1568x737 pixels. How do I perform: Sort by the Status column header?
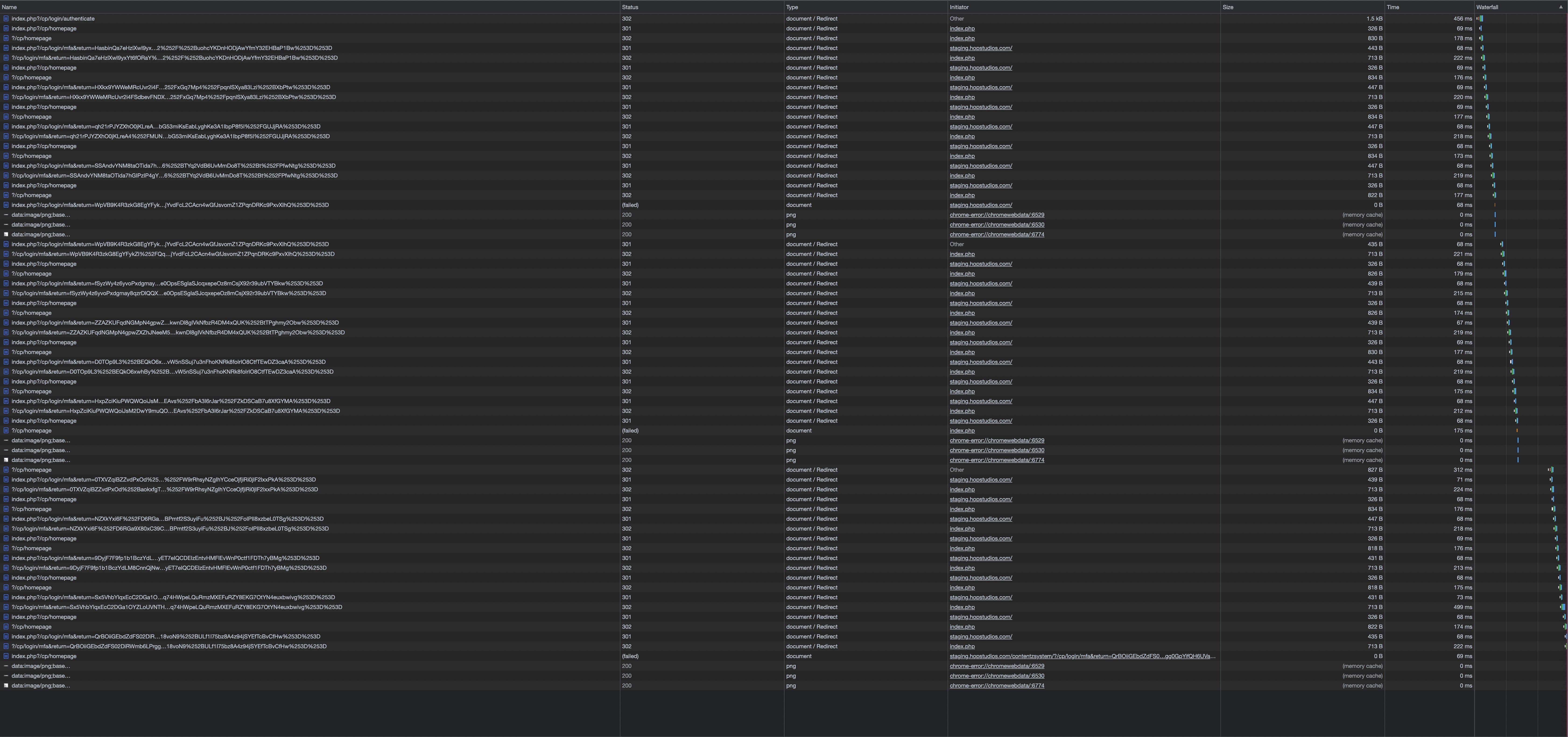tap(702, 7)
